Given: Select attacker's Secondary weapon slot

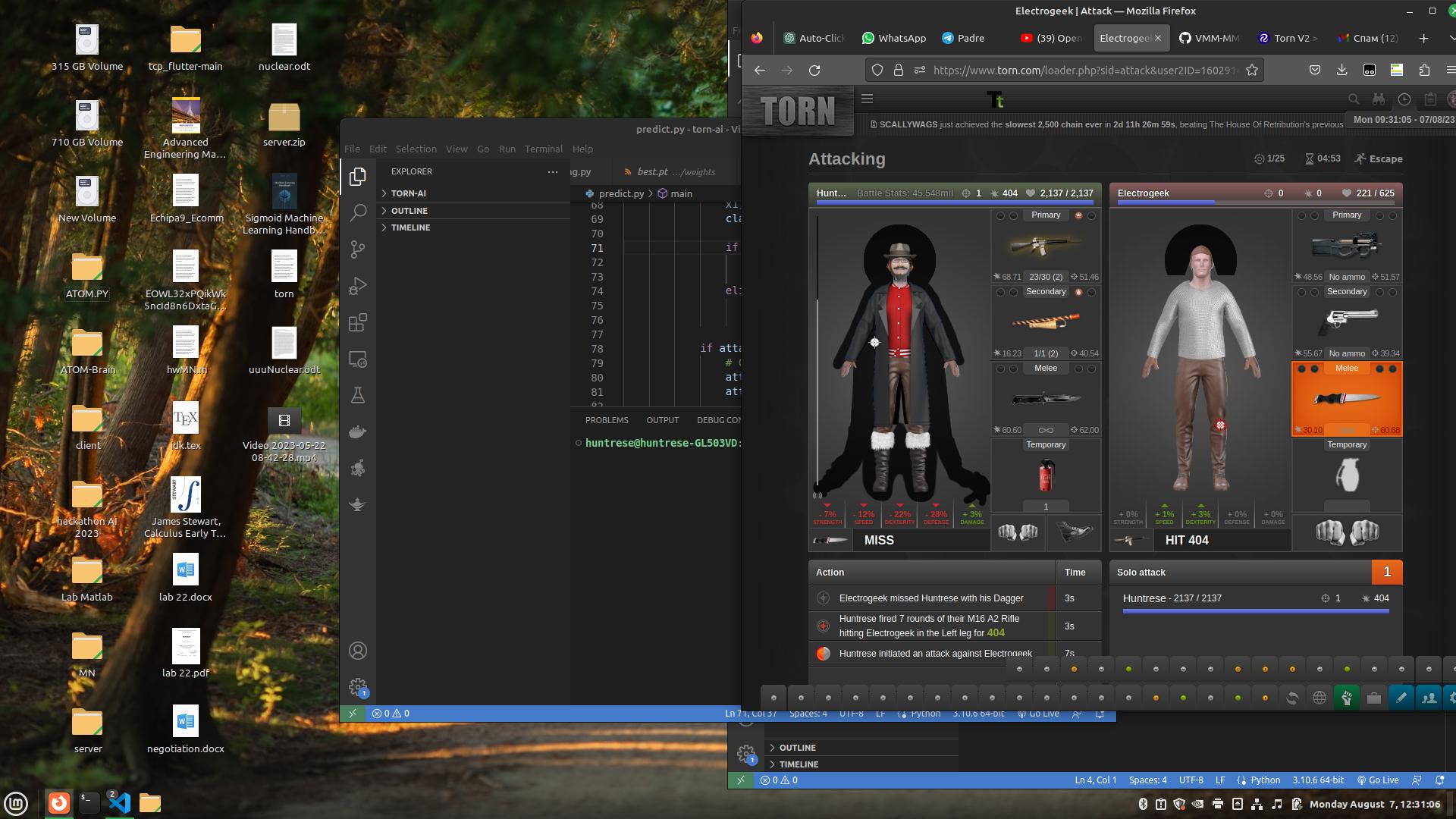Looking at the screenshot, I should click(1046, 322).
